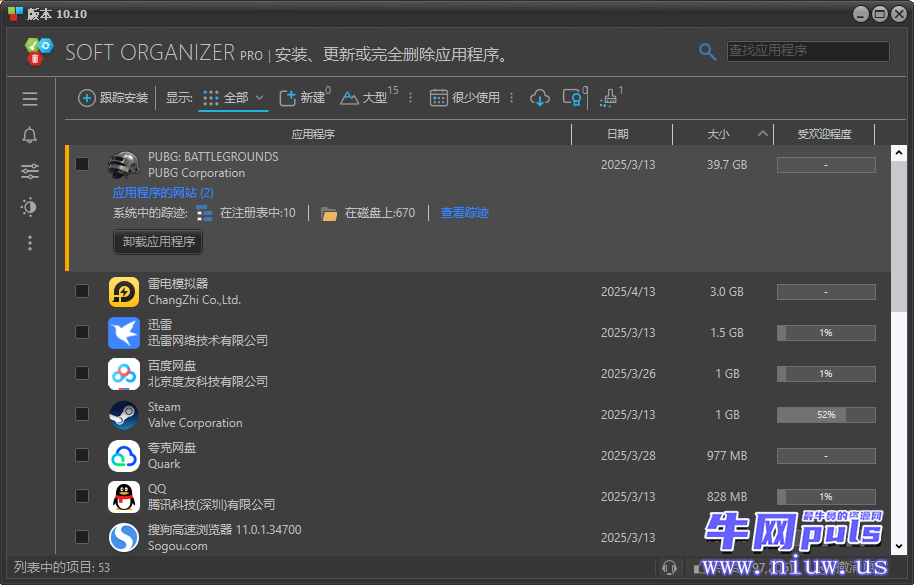
Task: Select the 大型 filter tab
Action: [368, 98]
